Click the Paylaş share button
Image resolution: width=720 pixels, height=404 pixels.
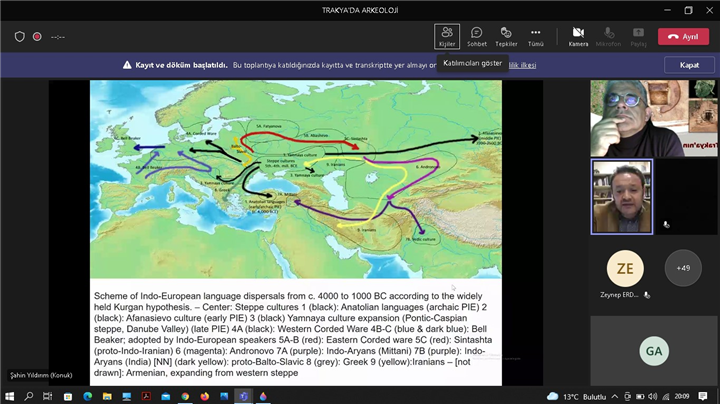[x=638, y=37]
